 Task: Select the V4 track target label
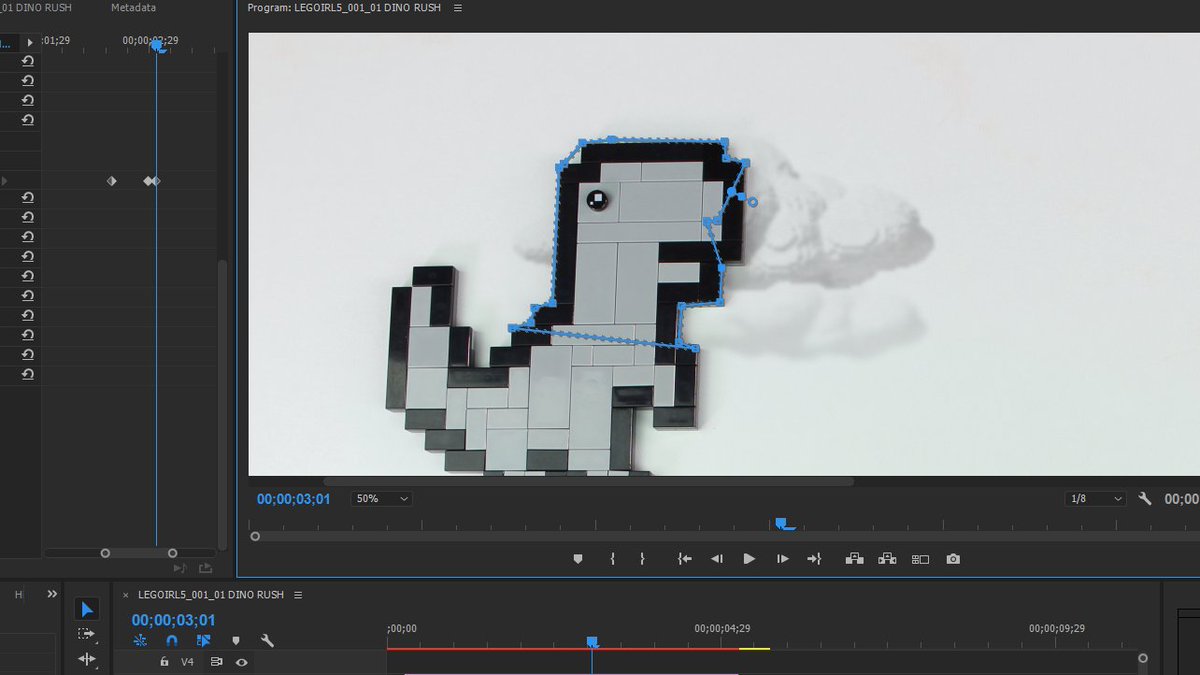(x=187, y=662)
